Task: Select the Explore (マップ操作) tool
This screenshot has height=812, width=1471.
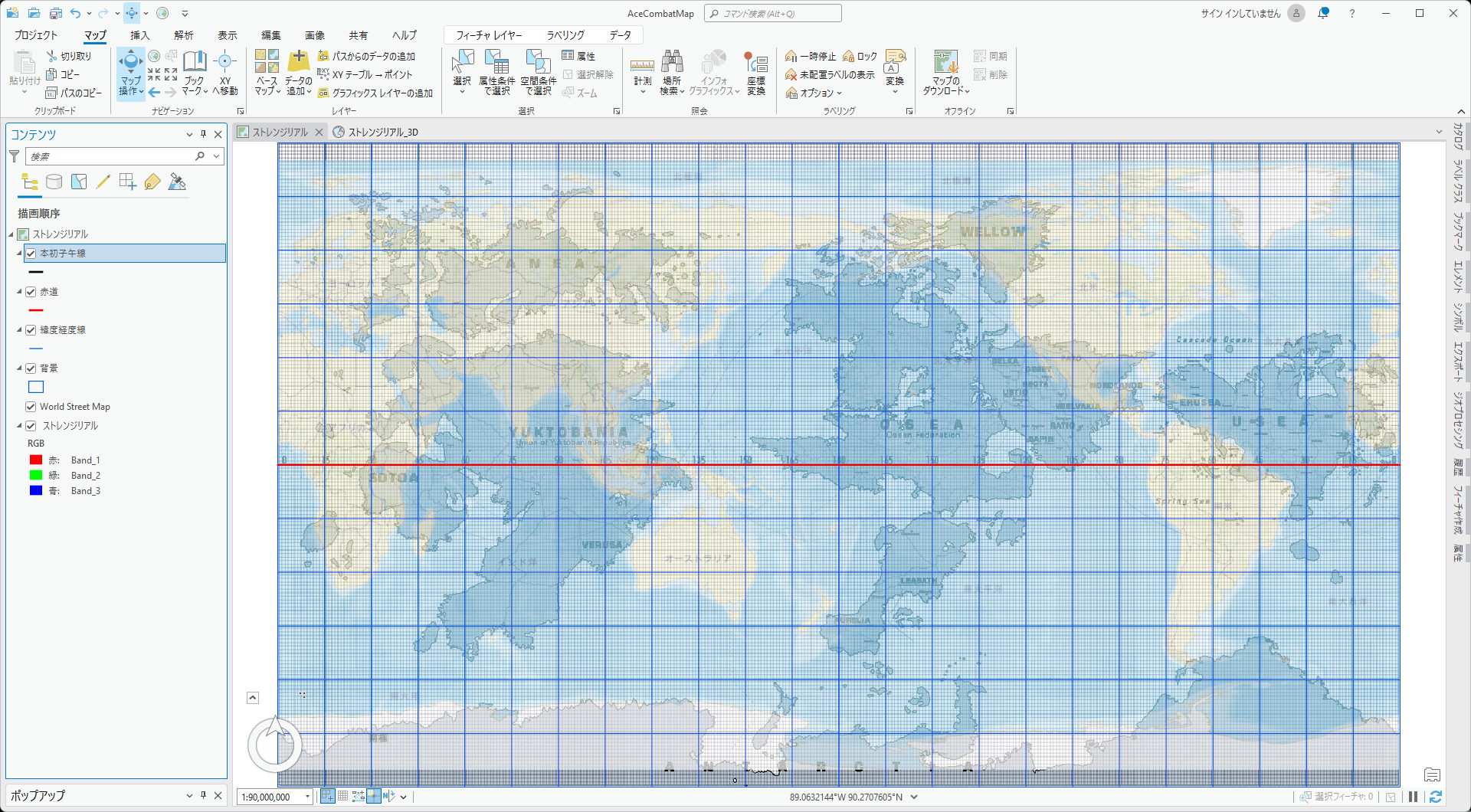Action: (x=131, y=74)
